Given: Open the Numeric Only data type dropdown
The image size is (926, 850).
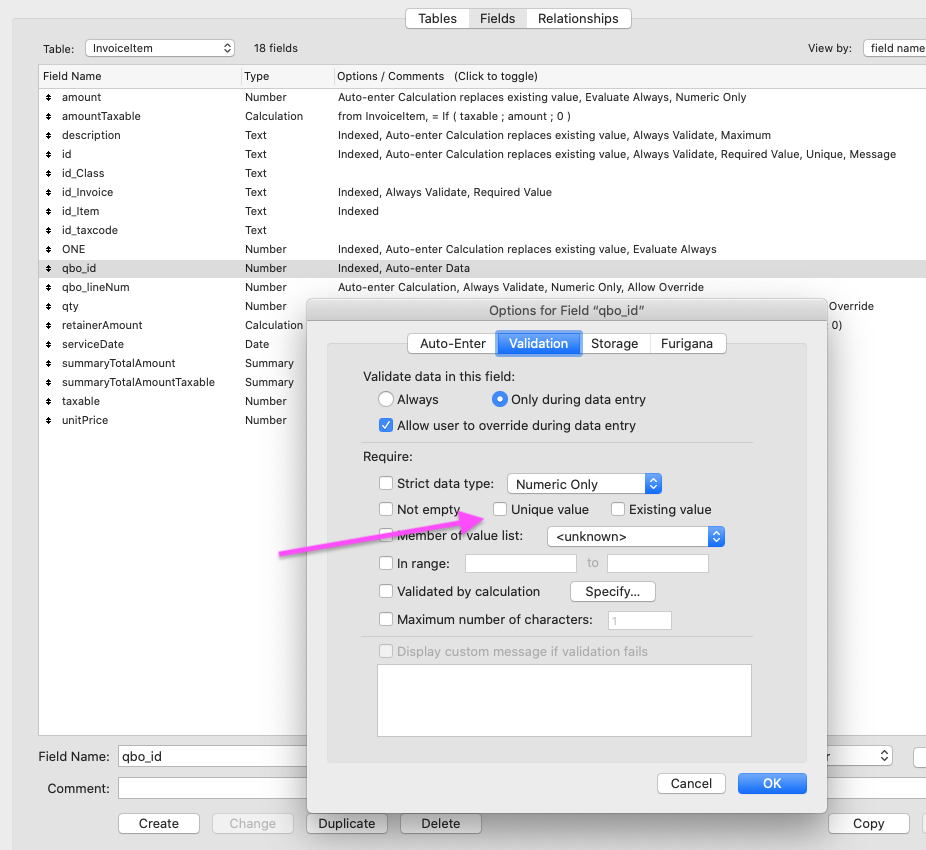Looking at the screenshot, I should coord(584,484).
